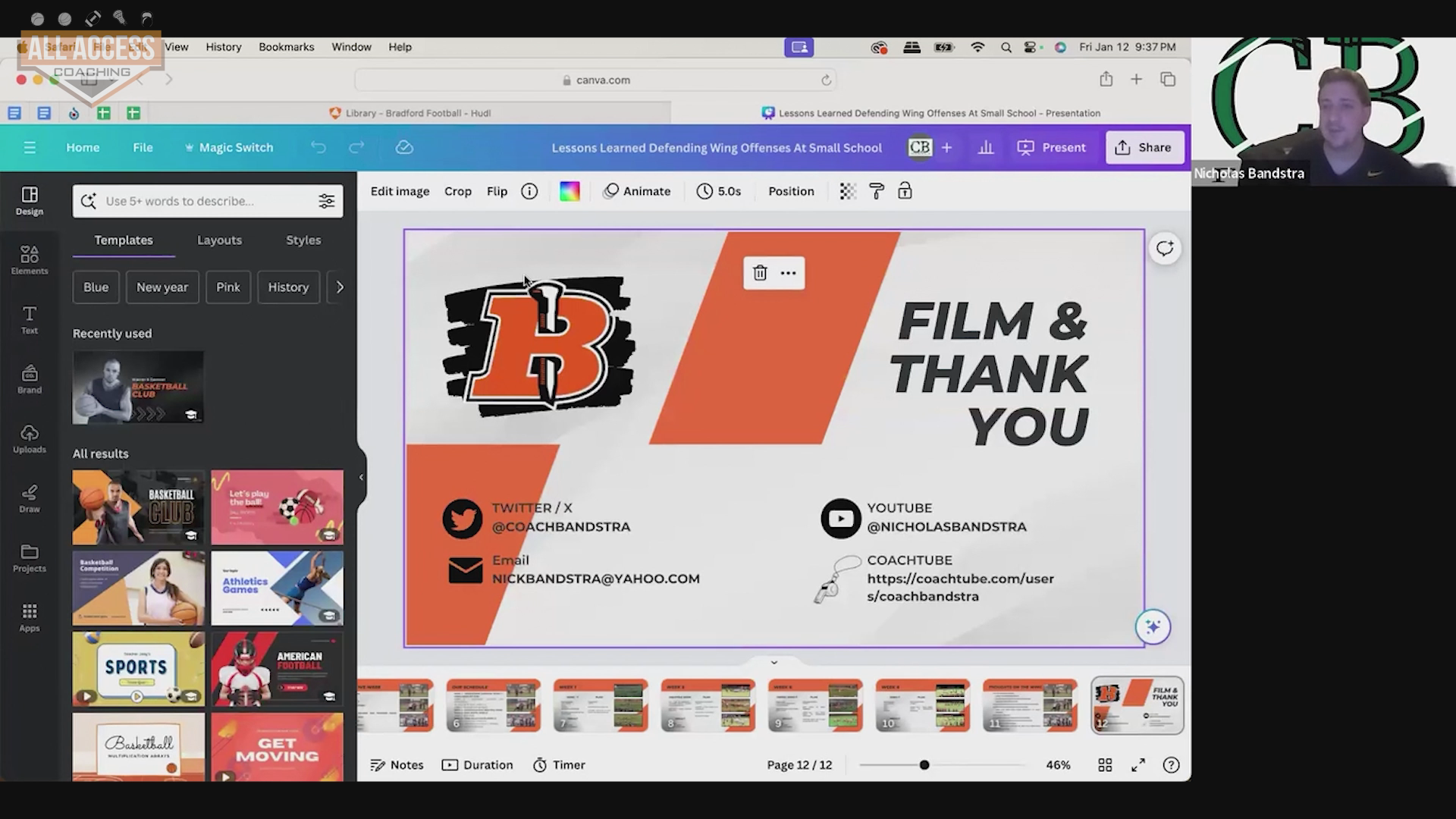Open the Draw sidebar panel
The image size is (1456, 819).
tap(30, 498)
